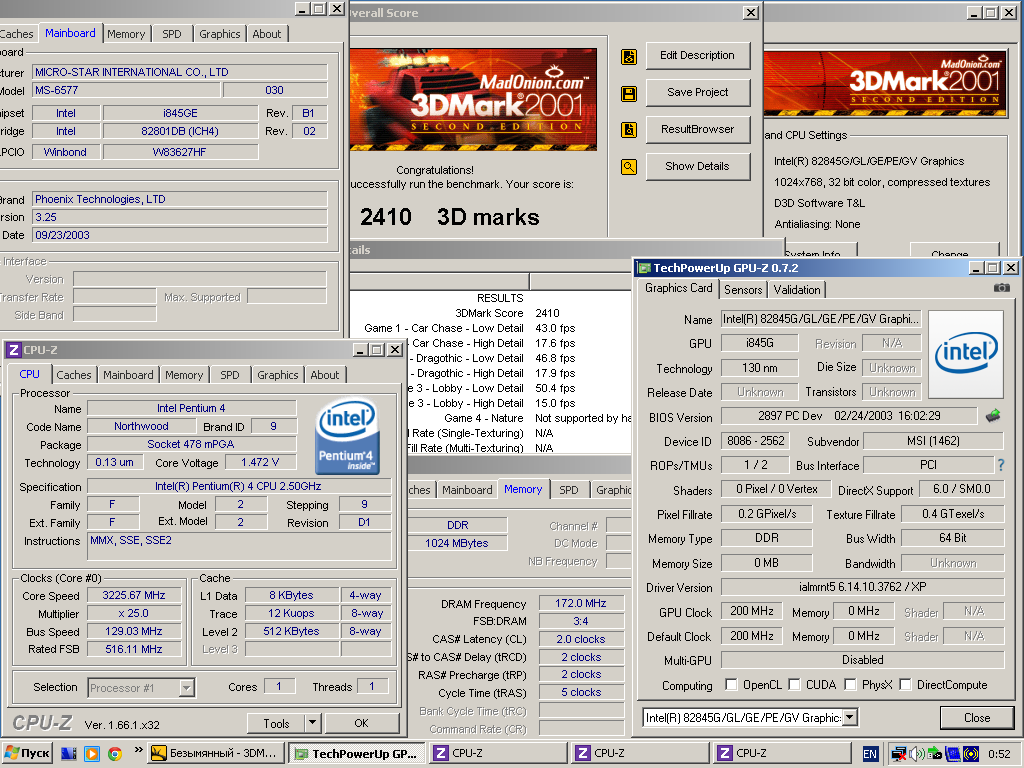Open the About tab in front CPU-Z
The height and width of the screenshot is (768, 1024).
coord(325,375)
